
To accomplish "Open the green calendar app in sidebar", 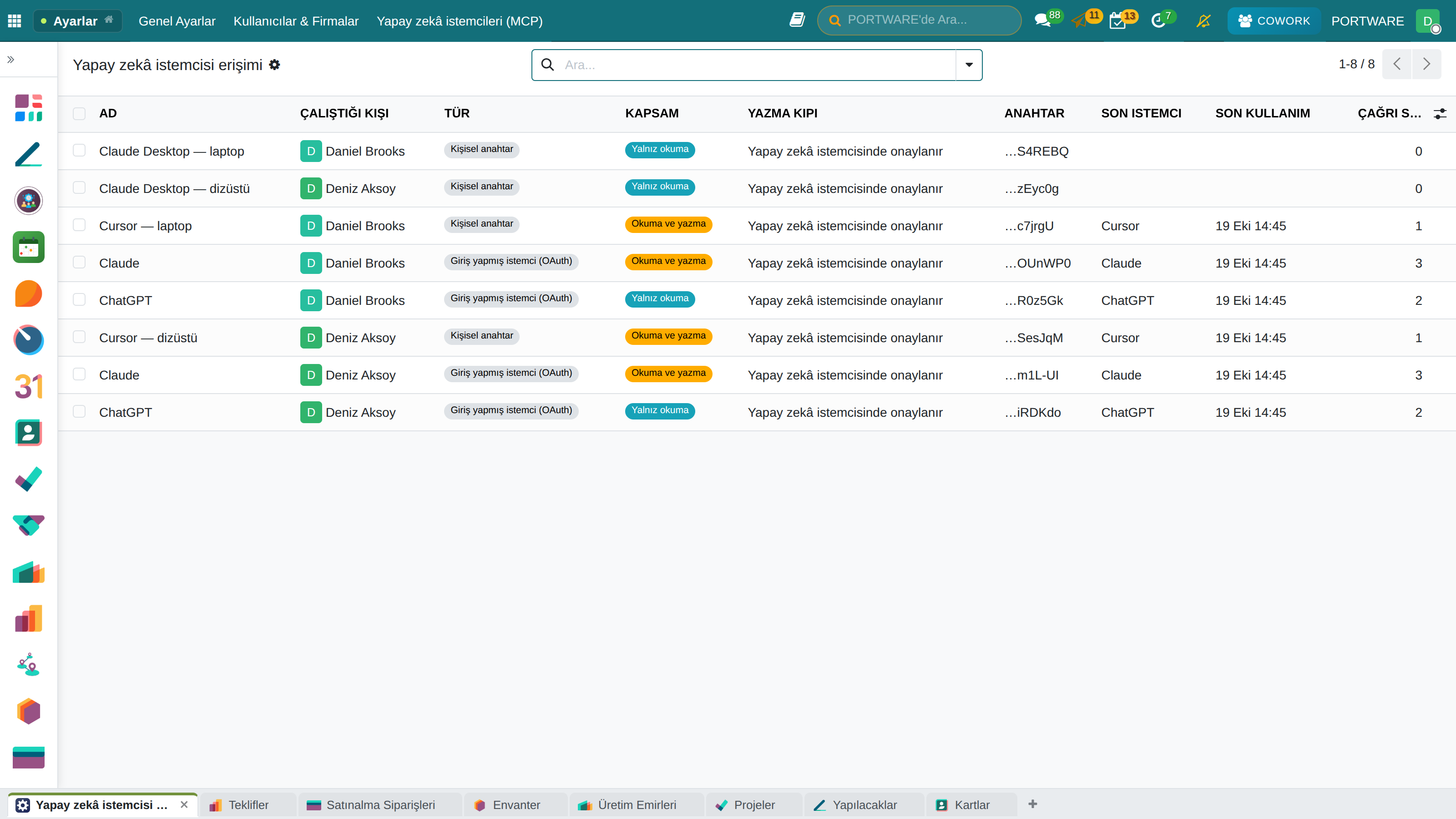I will pos(28,247).
